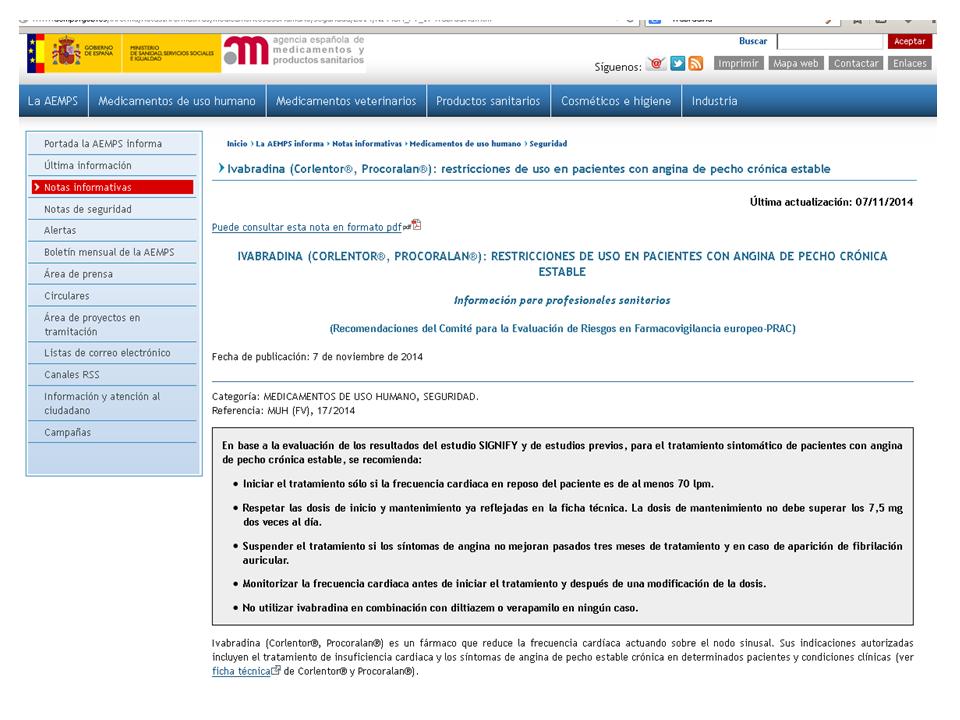960x720 pixels.
Task: Click the Contactar button
Action: tap(856, 63)
